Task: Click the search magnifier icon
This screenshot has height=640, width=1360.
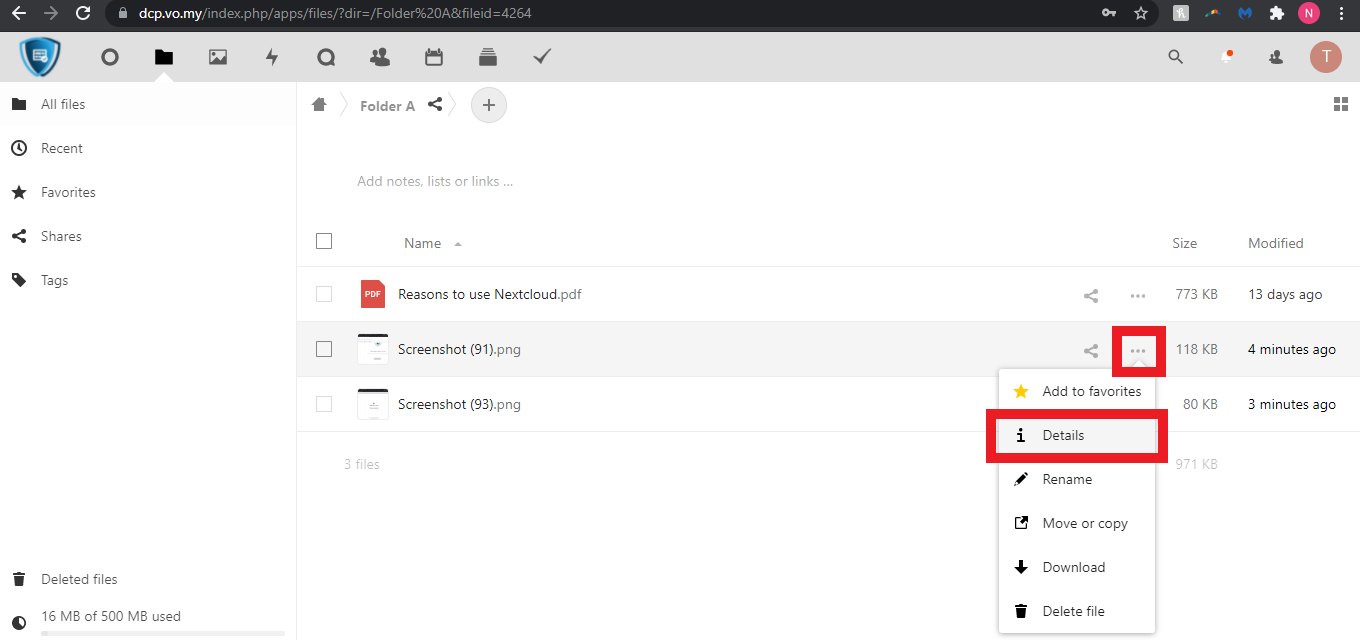Action: (x=1176, y=58)
